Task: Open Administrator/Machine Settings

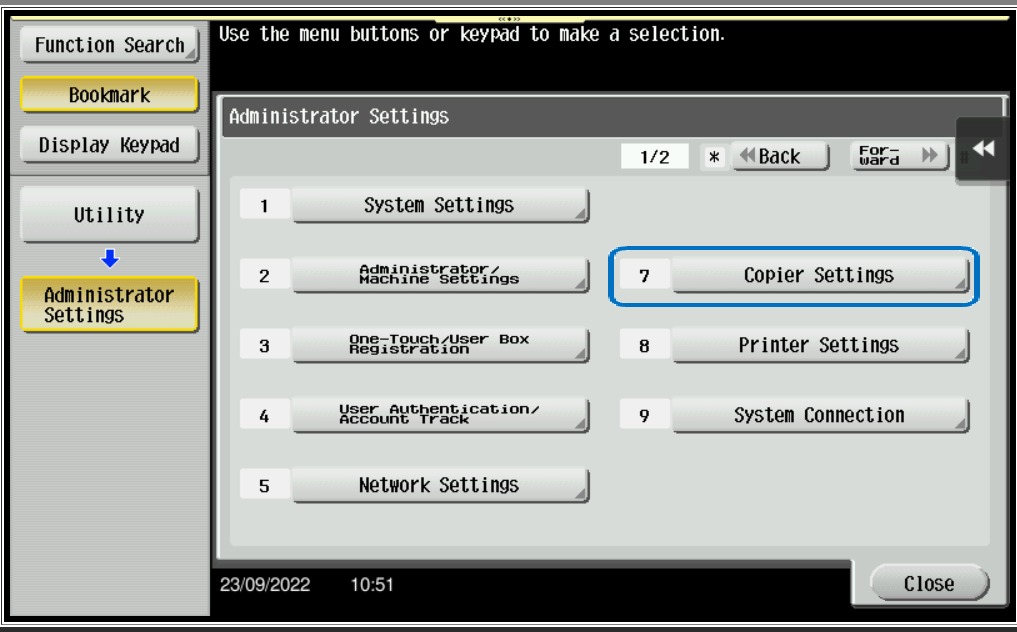Action: click(438, 276)
